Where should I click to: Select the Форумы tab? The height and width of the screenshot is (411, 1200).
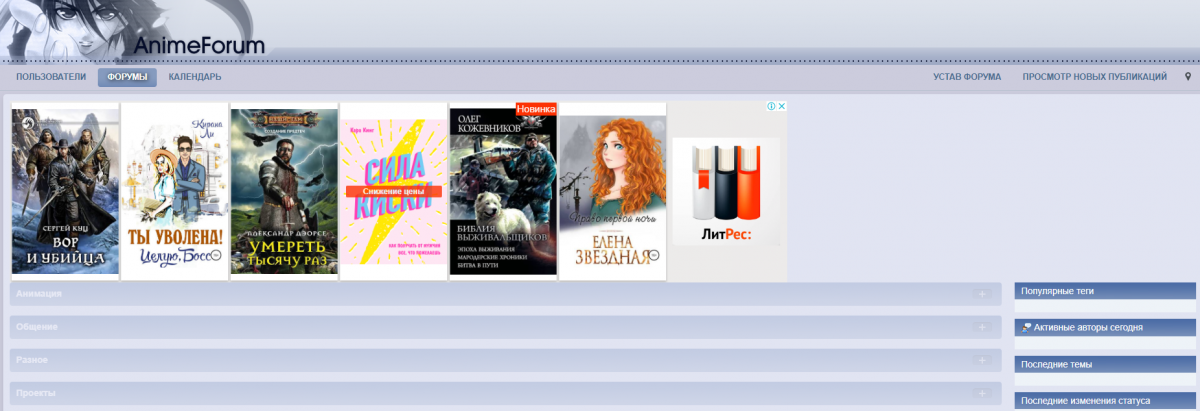click(x=127, y=77)
